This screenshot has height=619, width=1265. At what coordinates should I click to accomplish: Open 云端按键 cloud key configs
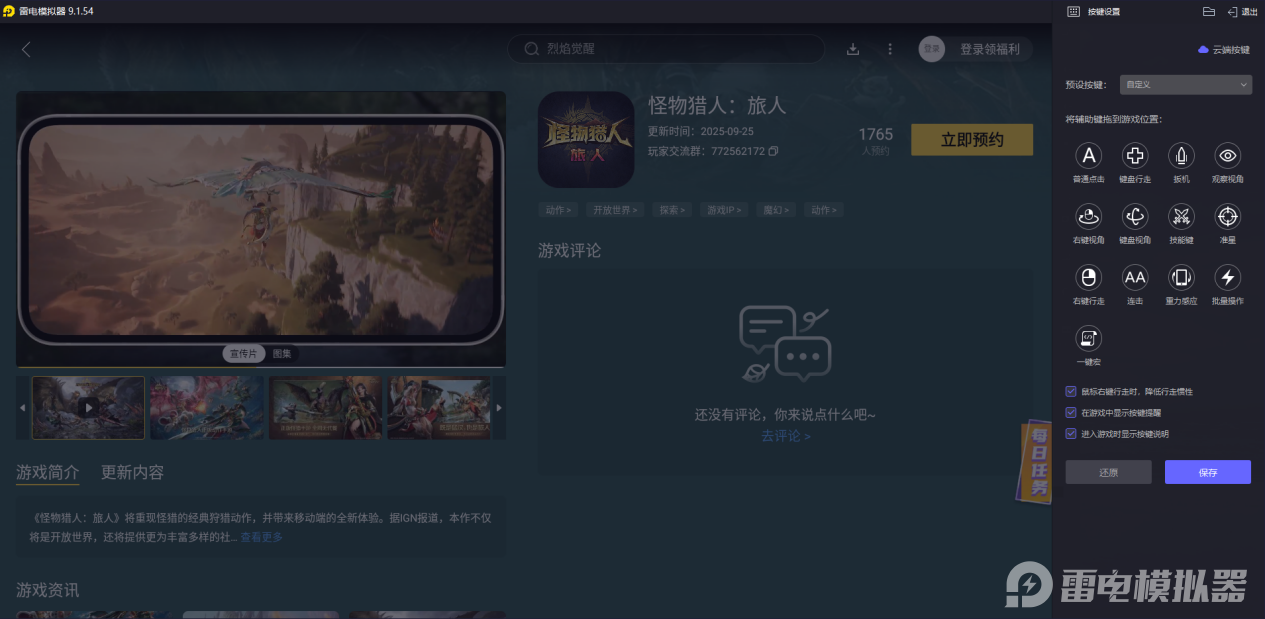[1224, 49]
